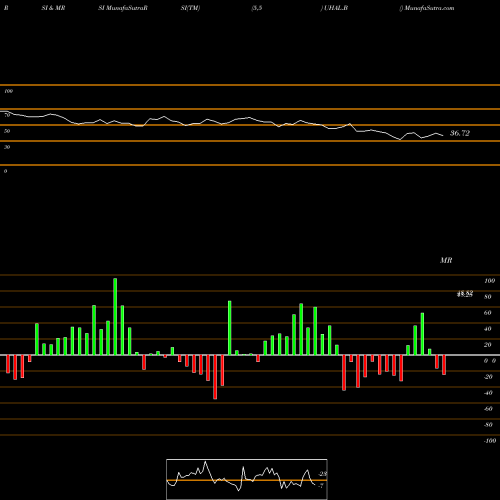500x500 pixels.
Task: Click the 70 level RSI axis label
Action: point(7,115)
